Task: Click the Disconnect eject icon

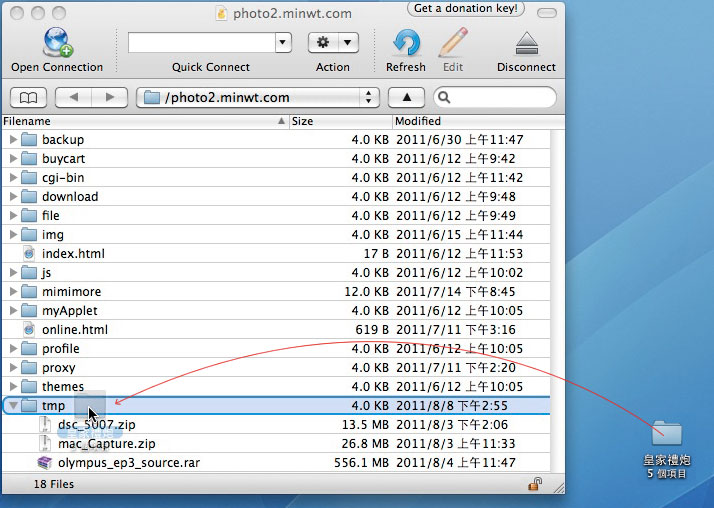Action: coord(527,44)
